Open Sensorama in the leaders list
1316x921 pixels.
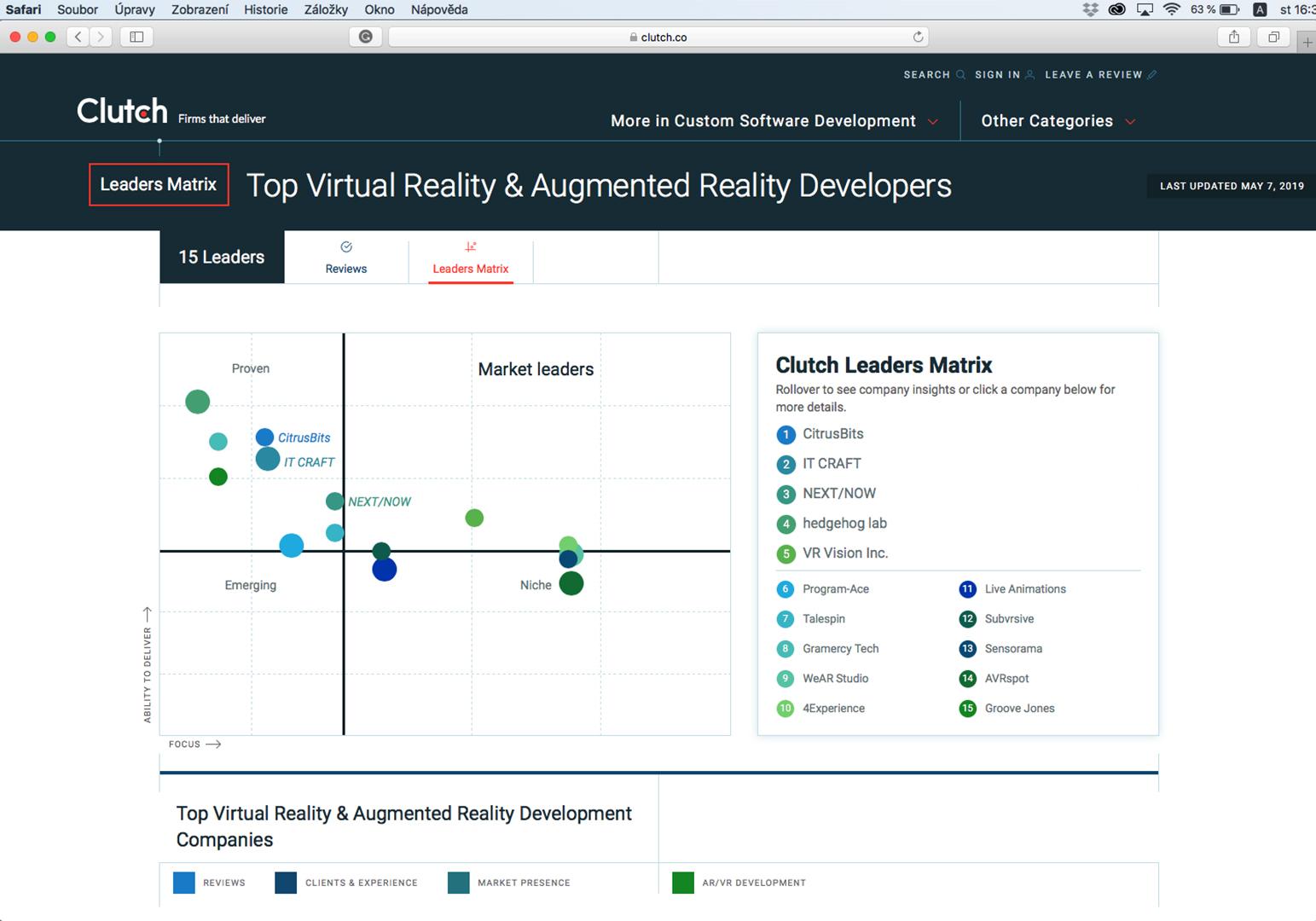1013,649
